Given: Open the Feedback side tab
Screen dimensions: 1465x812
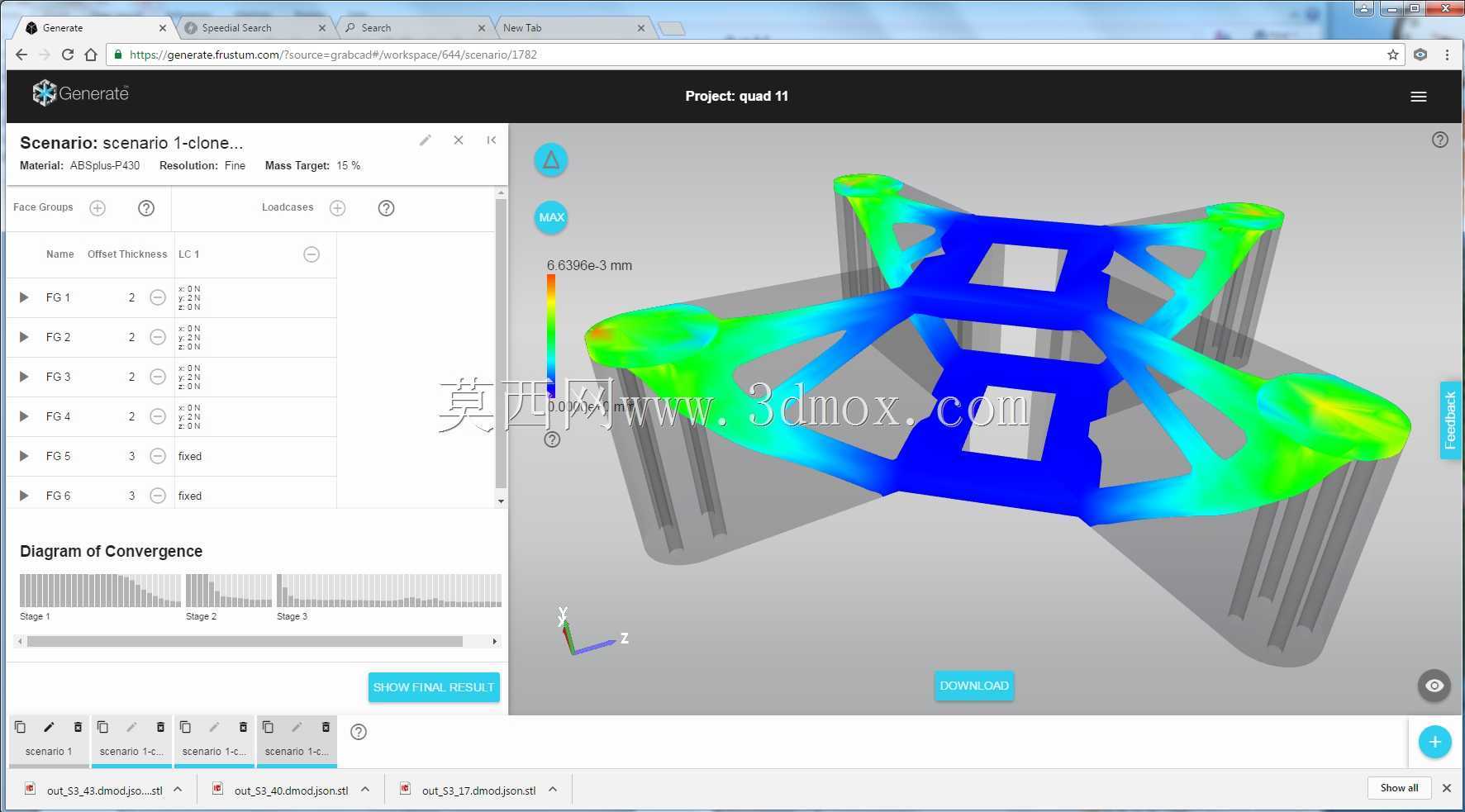Looking at the screenshot, I should pos(1450,420).
